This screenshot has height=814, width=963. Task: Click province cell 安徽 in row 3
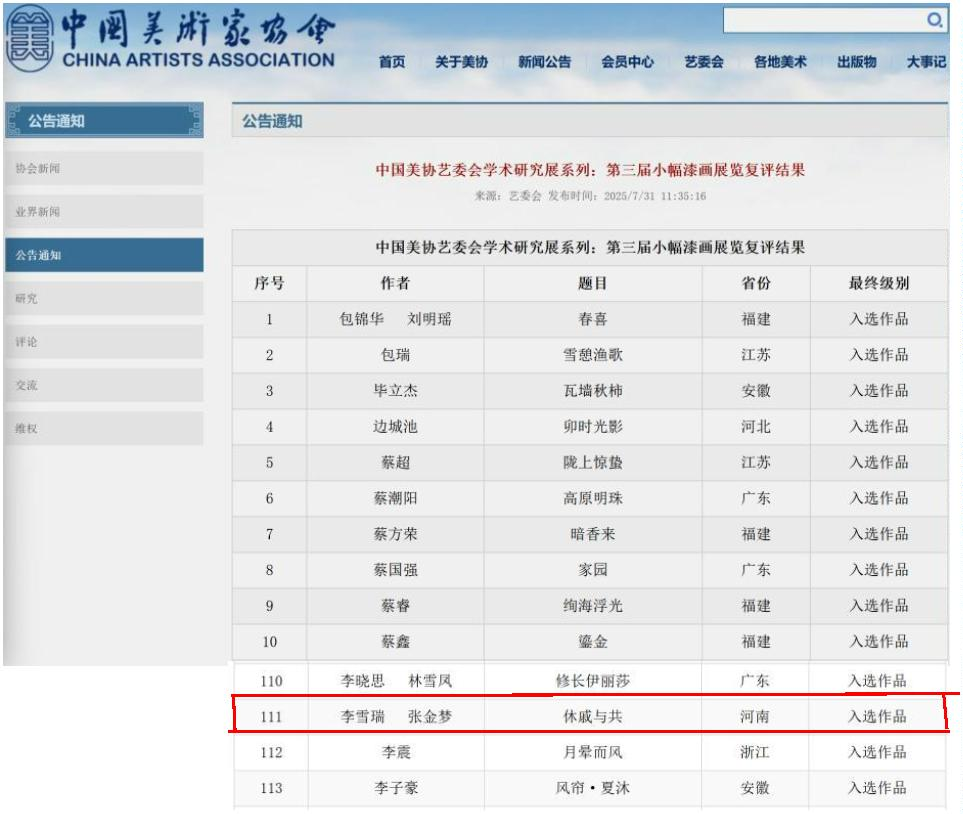(x=756, y=391)
